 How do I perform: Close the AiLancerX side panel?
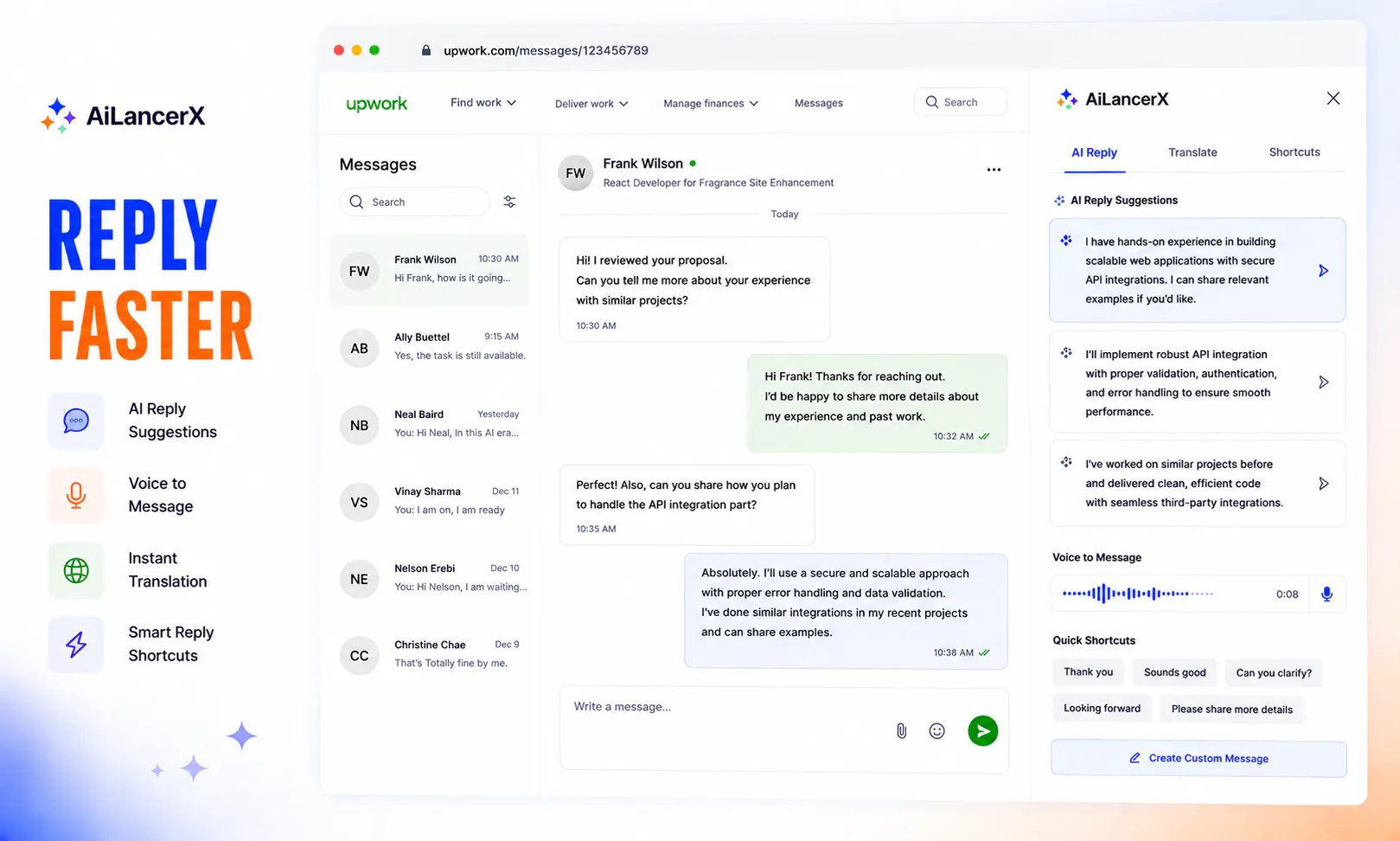1333,99
